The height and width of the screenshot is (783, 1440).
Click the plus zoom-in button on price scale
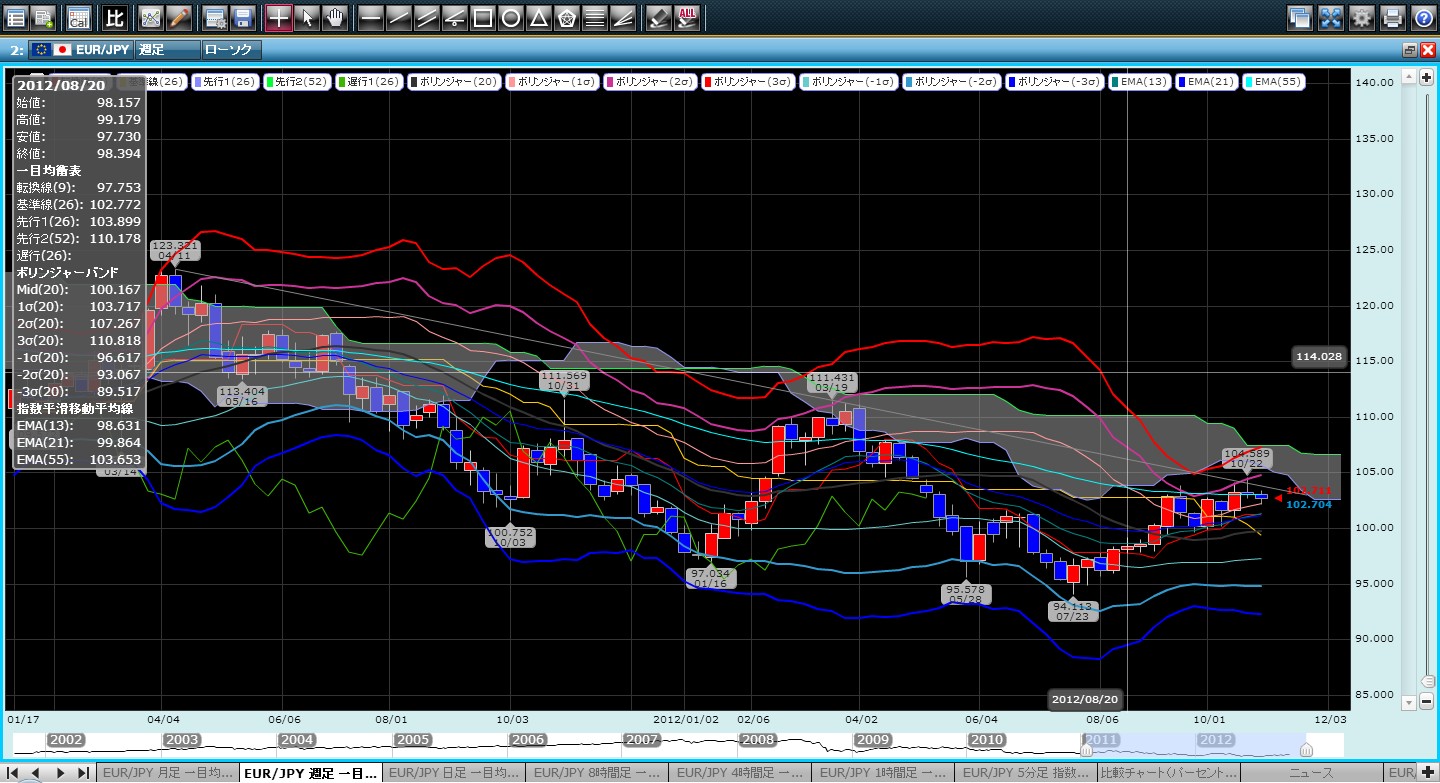pos(1427,78)
